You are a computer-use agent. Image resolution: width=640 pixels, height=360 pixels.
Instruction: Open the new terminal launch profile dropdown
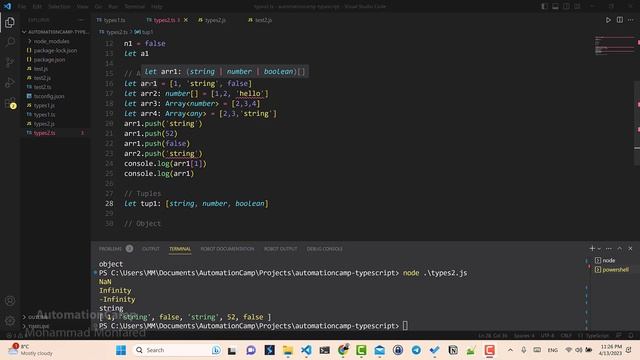pyautogui.click(x=599, y=249)
